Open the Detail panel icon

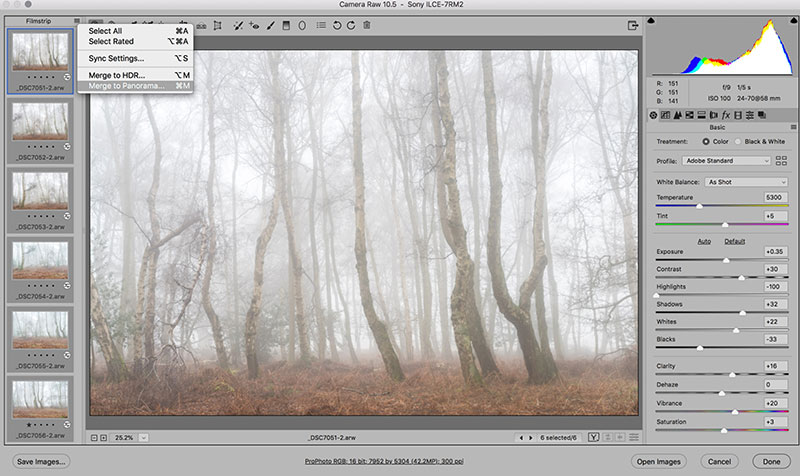point(678,115)
